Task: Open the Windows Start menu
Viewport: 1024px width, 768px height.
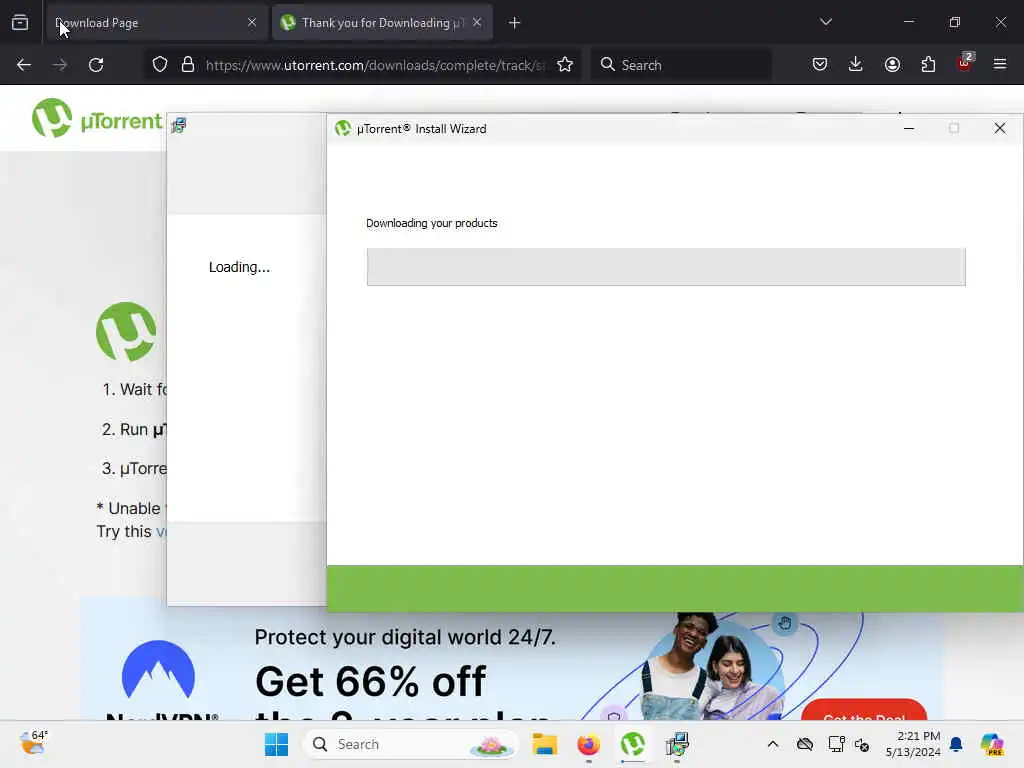Action: pos(276,744)
